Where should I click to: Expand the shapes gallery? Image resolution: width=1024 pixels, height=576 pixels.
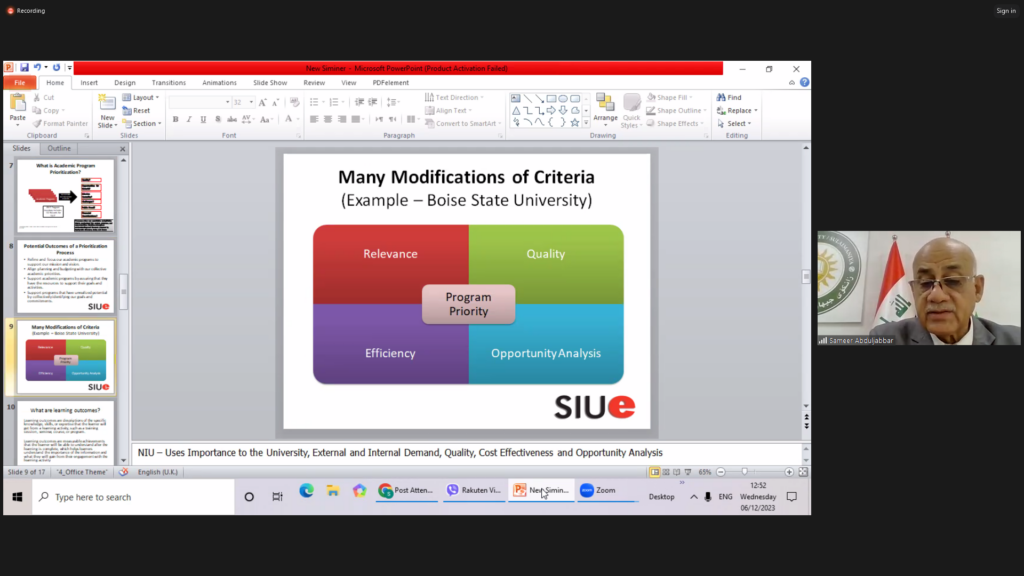tap(586, 122)
